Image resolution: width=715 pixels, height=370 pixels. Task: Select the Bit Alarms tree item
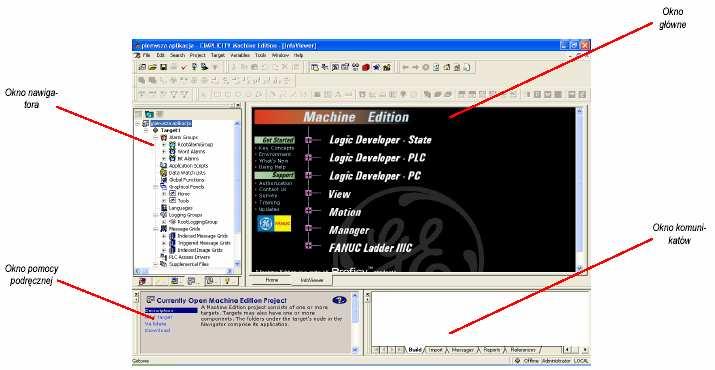[x=188, y=159]
